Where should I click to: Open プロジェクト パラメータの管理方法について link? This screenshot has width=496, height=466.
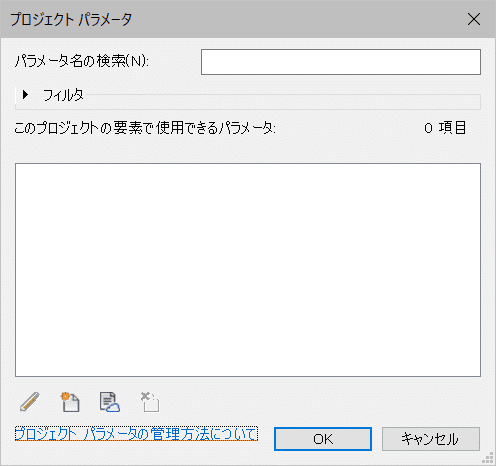(136, 434)
